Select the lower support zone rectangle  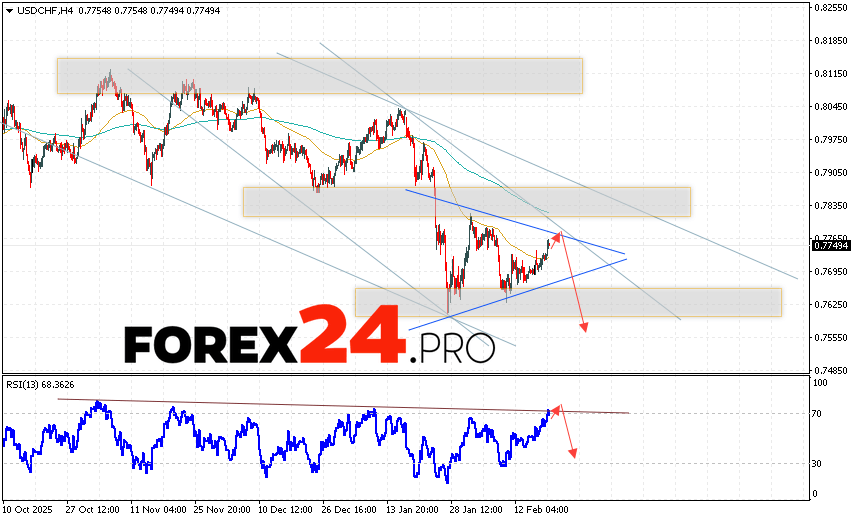[567, 302]
